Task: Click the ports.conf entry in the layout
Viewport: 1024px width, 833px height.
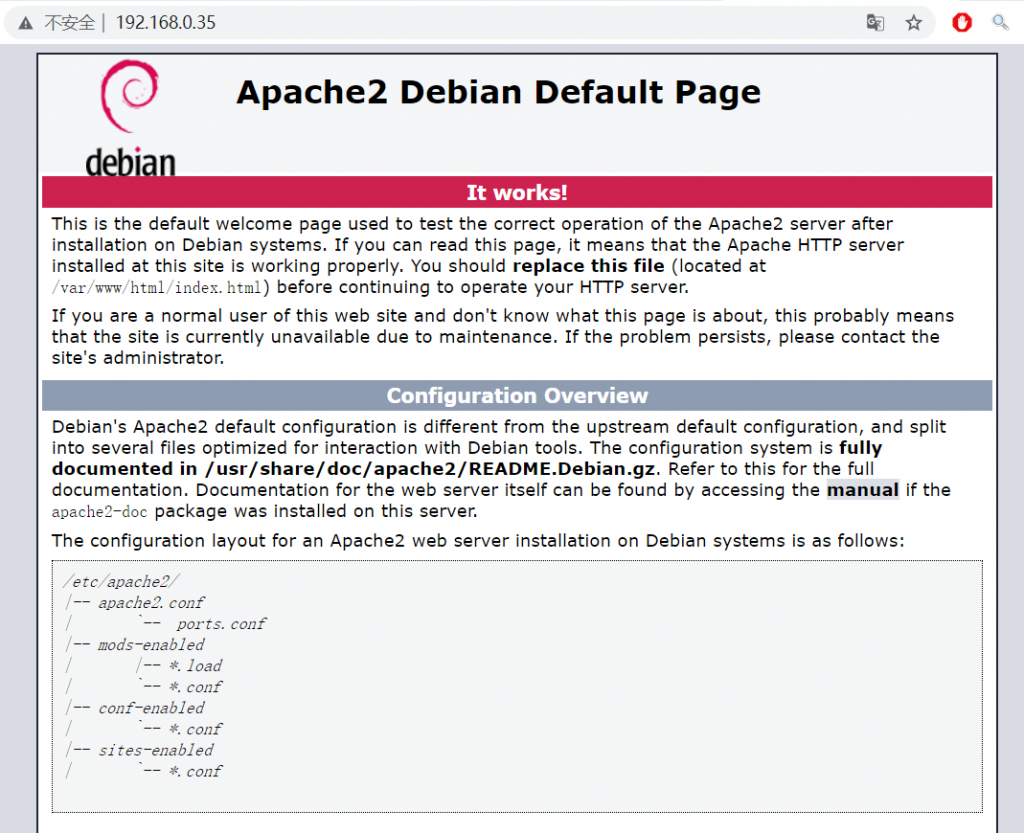Action: [x=221, y=624]
